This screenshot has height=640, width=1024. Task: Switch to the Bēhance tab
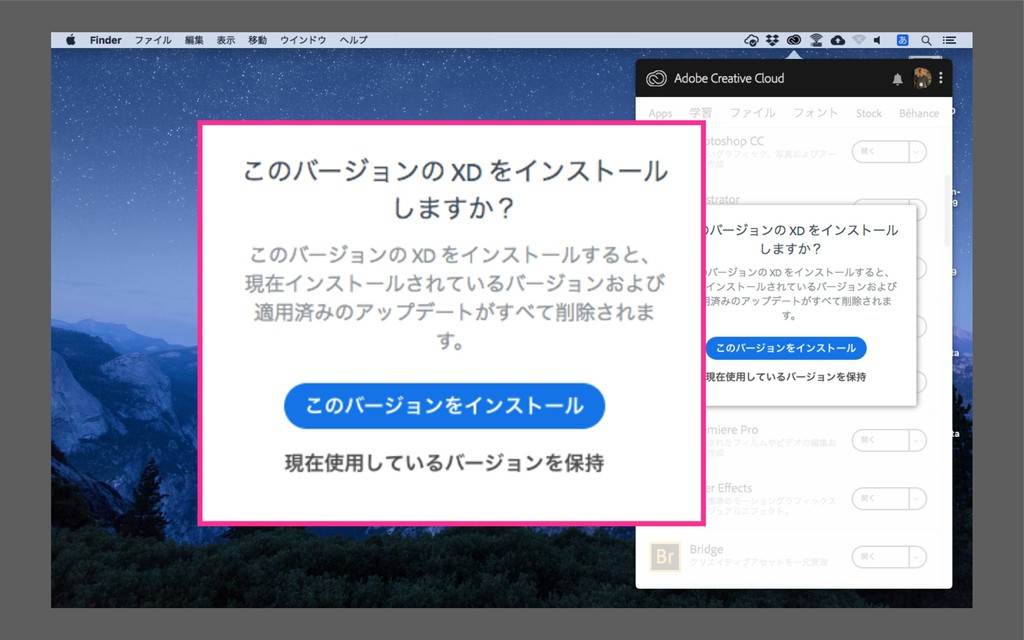pos(918,113)
